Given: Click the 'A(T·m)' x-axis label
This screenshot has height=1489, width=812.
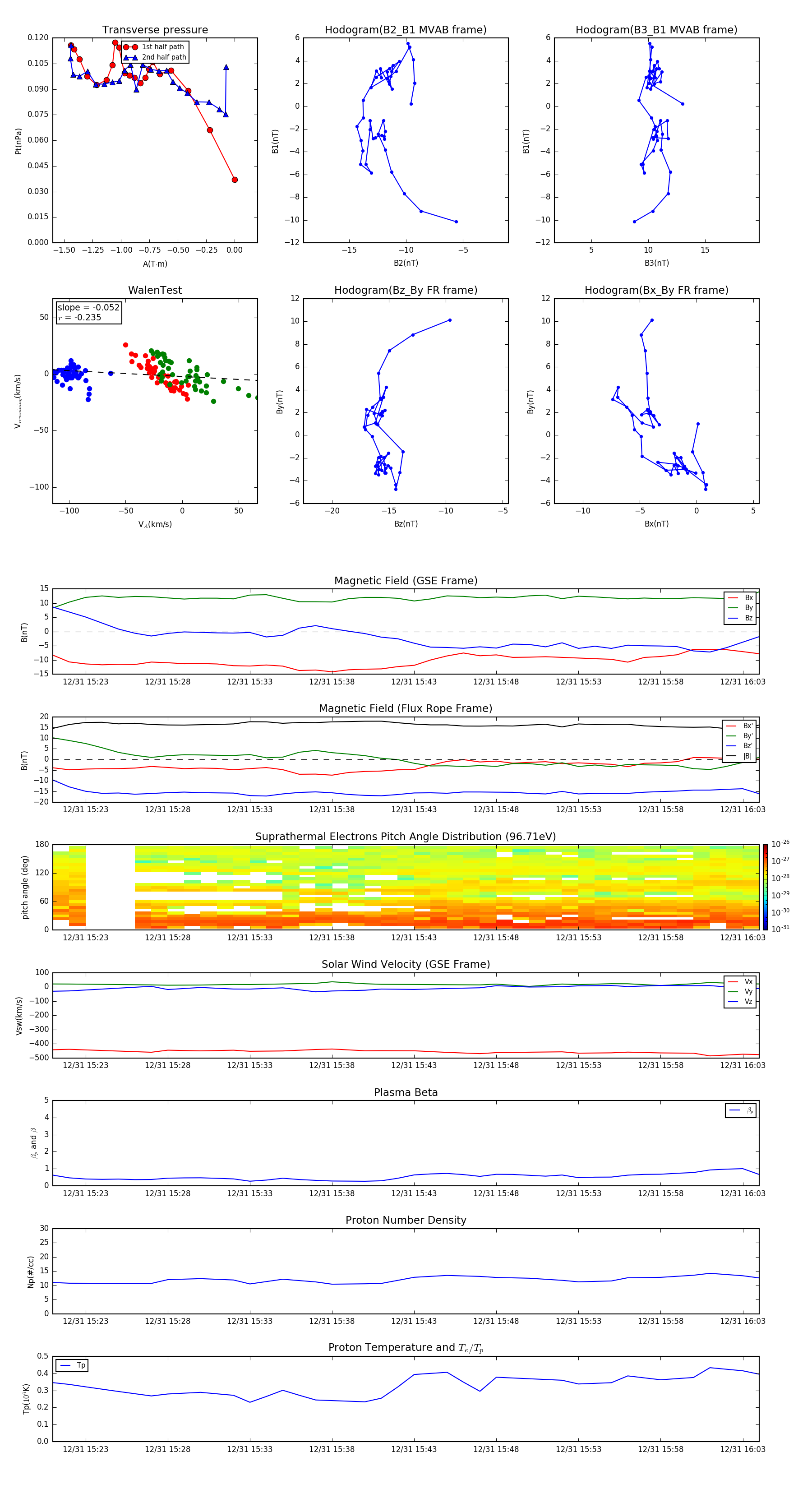Looking at the screenshot, I should click(x=155, y=264).
